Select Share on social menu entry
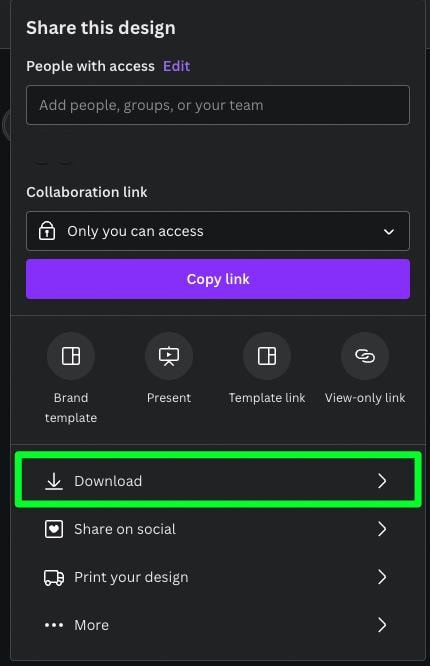Image resolution: width=430 pixels, height=666 pixels. click(218, 529)
